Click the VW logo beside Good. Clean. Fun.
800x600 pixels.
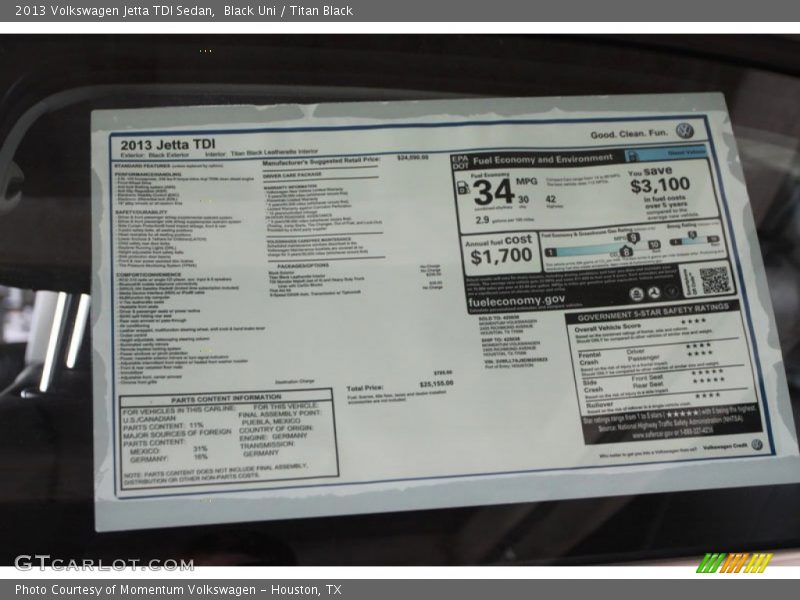coord(685,131)
